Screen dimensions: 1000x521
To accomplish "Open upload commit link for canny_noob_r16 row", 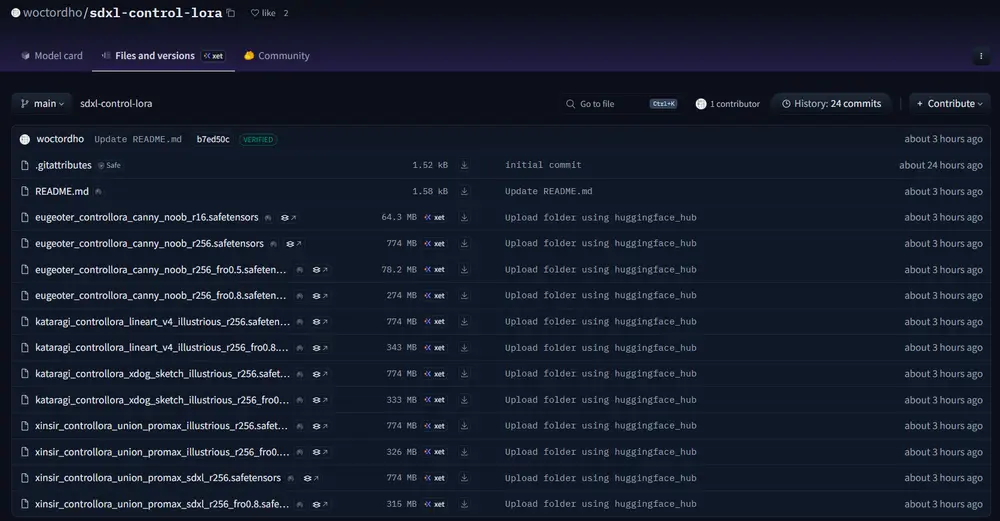I will pos(600,217).
